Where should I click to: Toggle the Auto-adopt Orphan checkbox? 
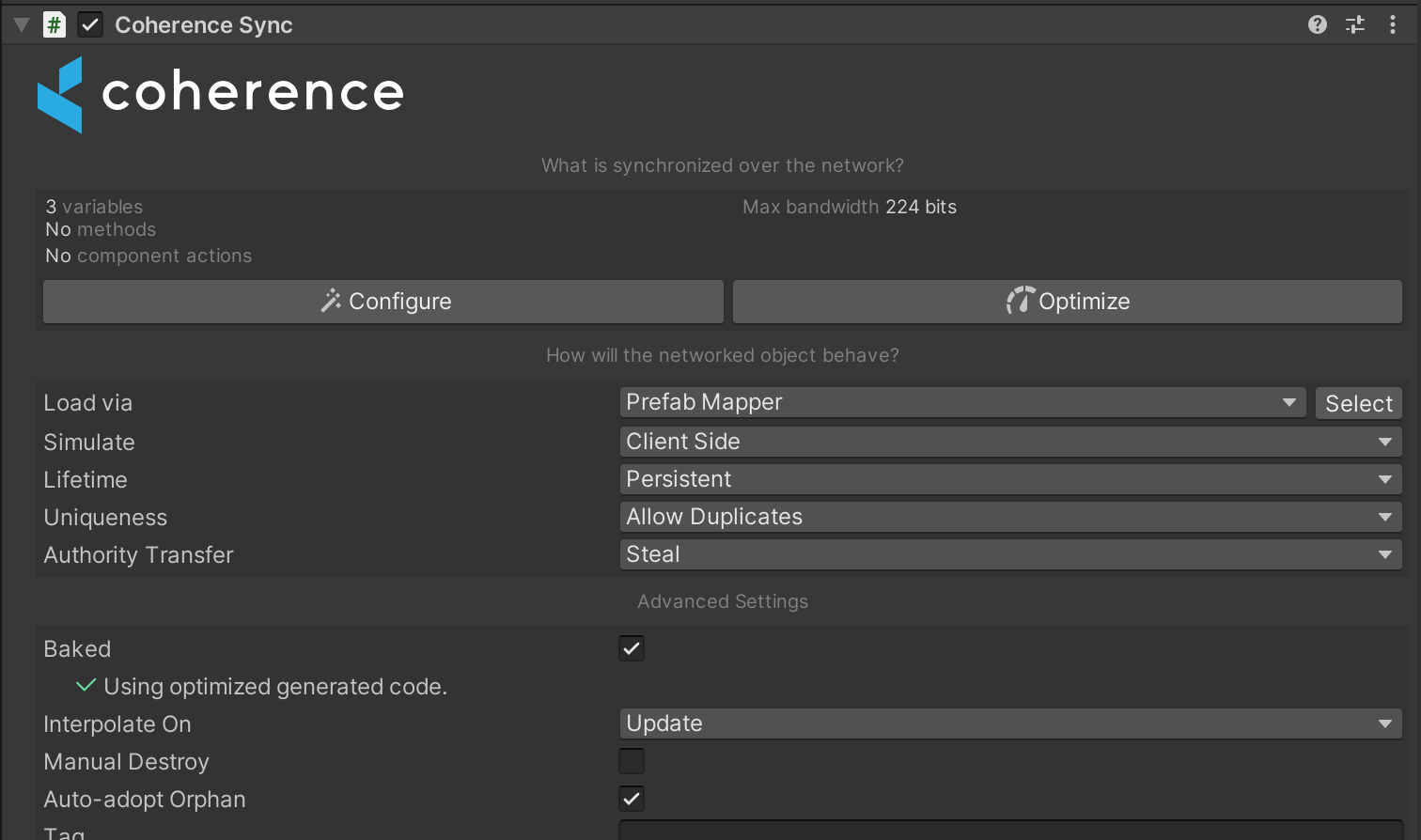coord(632,799)
